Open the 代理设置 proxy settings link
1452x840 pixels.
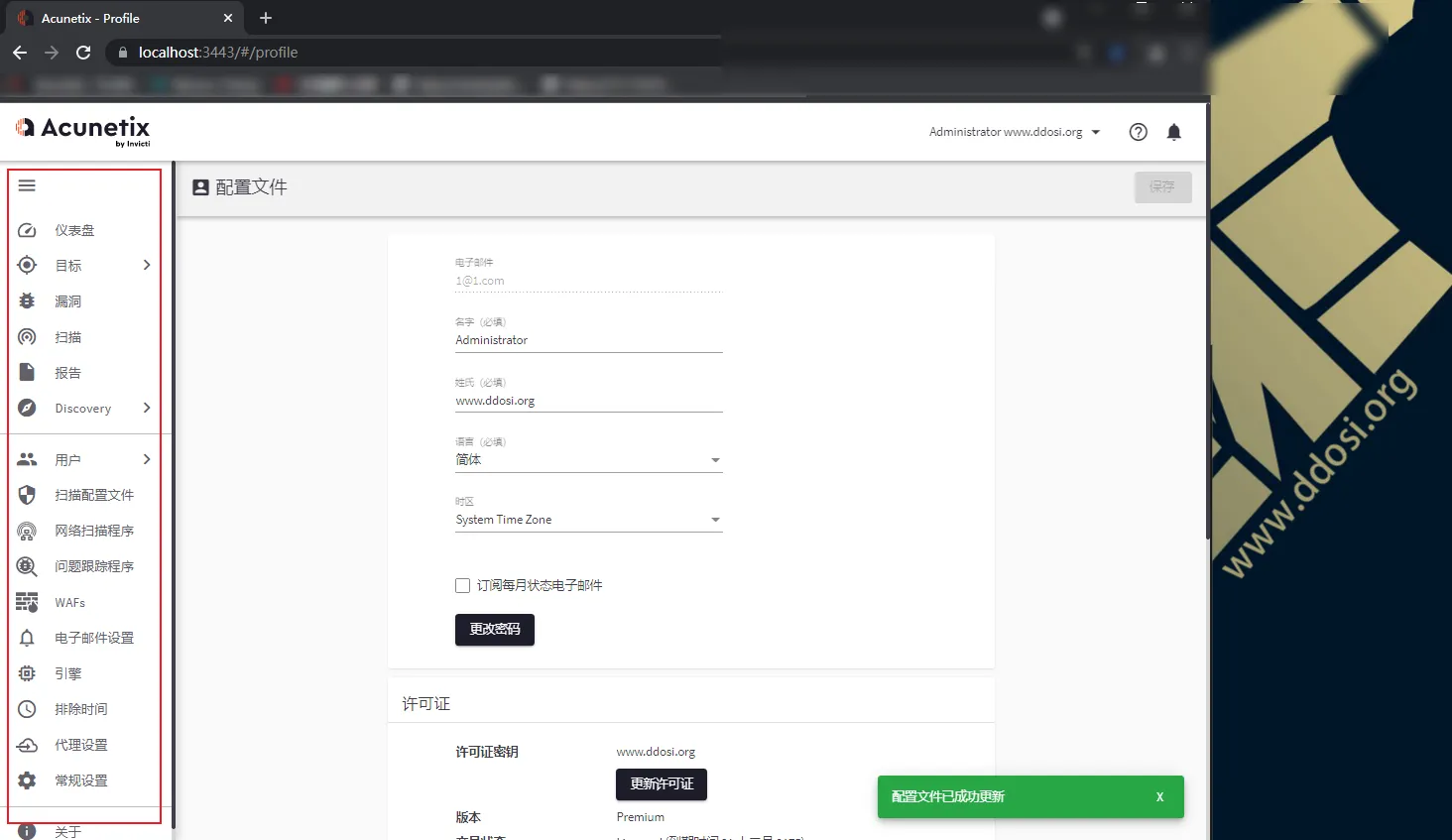pos(81,745)
